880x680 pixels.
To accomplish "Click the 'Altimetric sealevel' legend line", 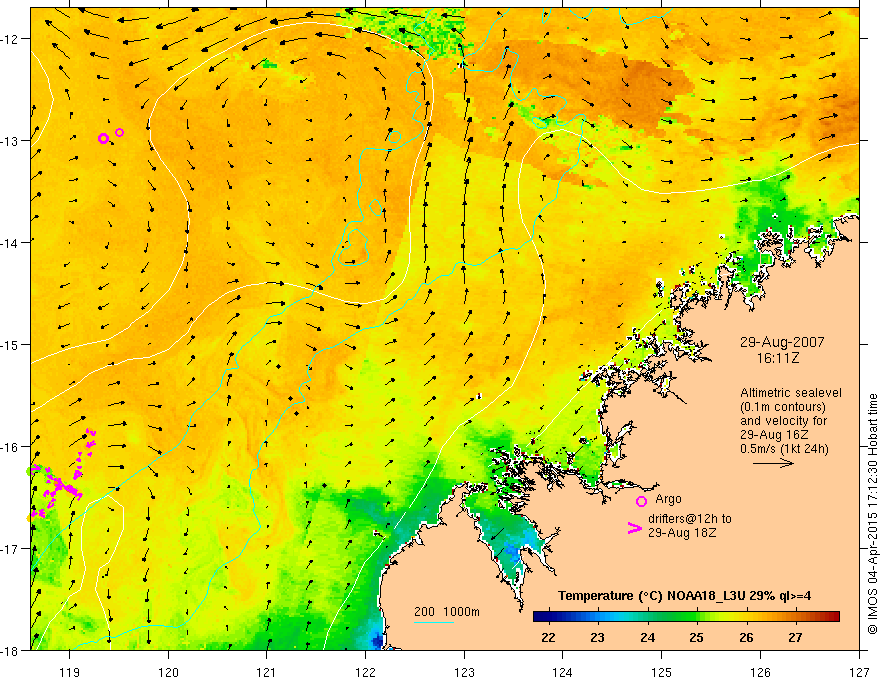I will pyautogui.click(x=790, y=393).
